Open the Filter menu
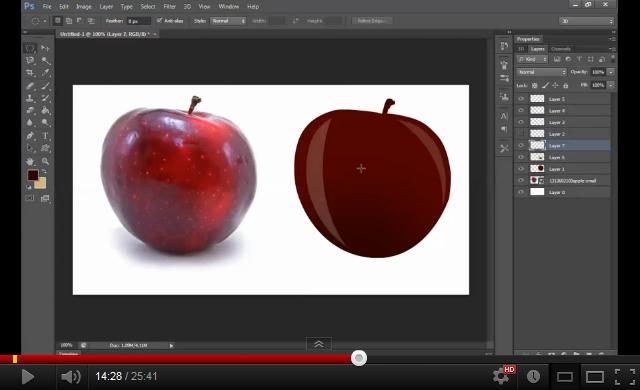Image resolution: width=640 pixels, height=390 pixels. 169,7
